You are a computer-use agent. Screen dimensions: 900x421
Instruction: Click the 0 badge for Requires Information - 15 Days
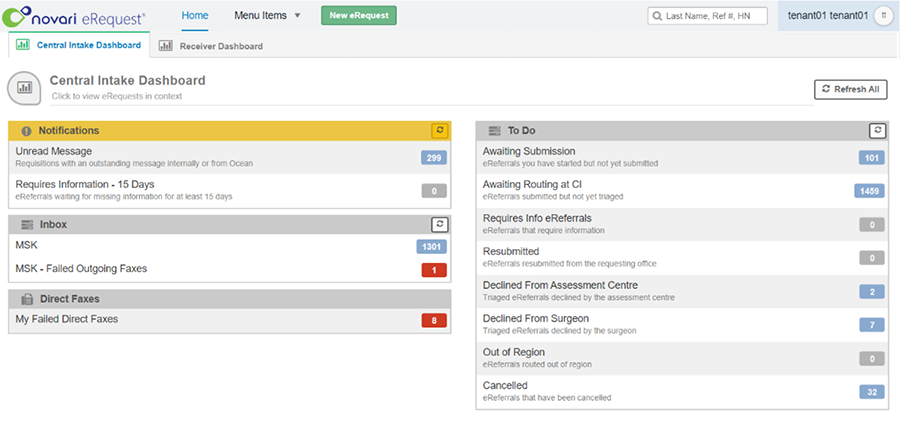coord(433,191)
